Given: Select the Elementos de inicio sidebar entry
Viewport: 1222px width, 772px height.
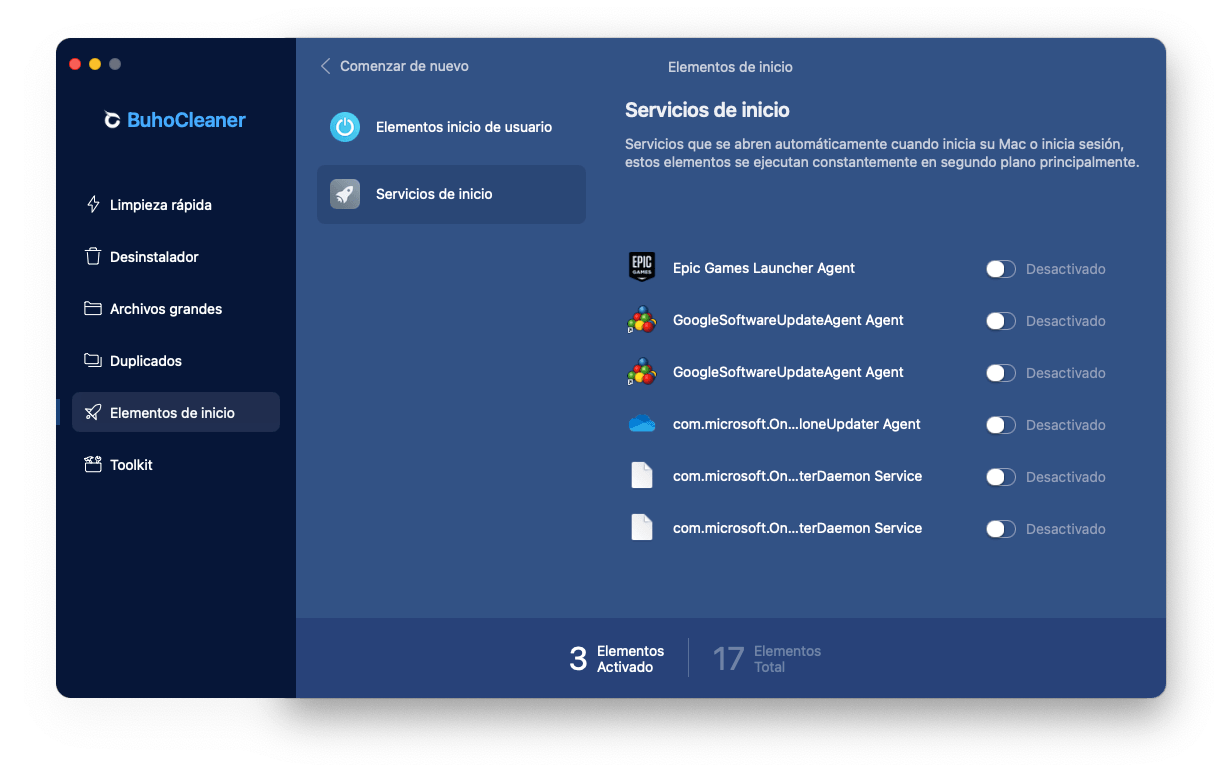Looking at the screenshot, I should (x=176, y=412).
